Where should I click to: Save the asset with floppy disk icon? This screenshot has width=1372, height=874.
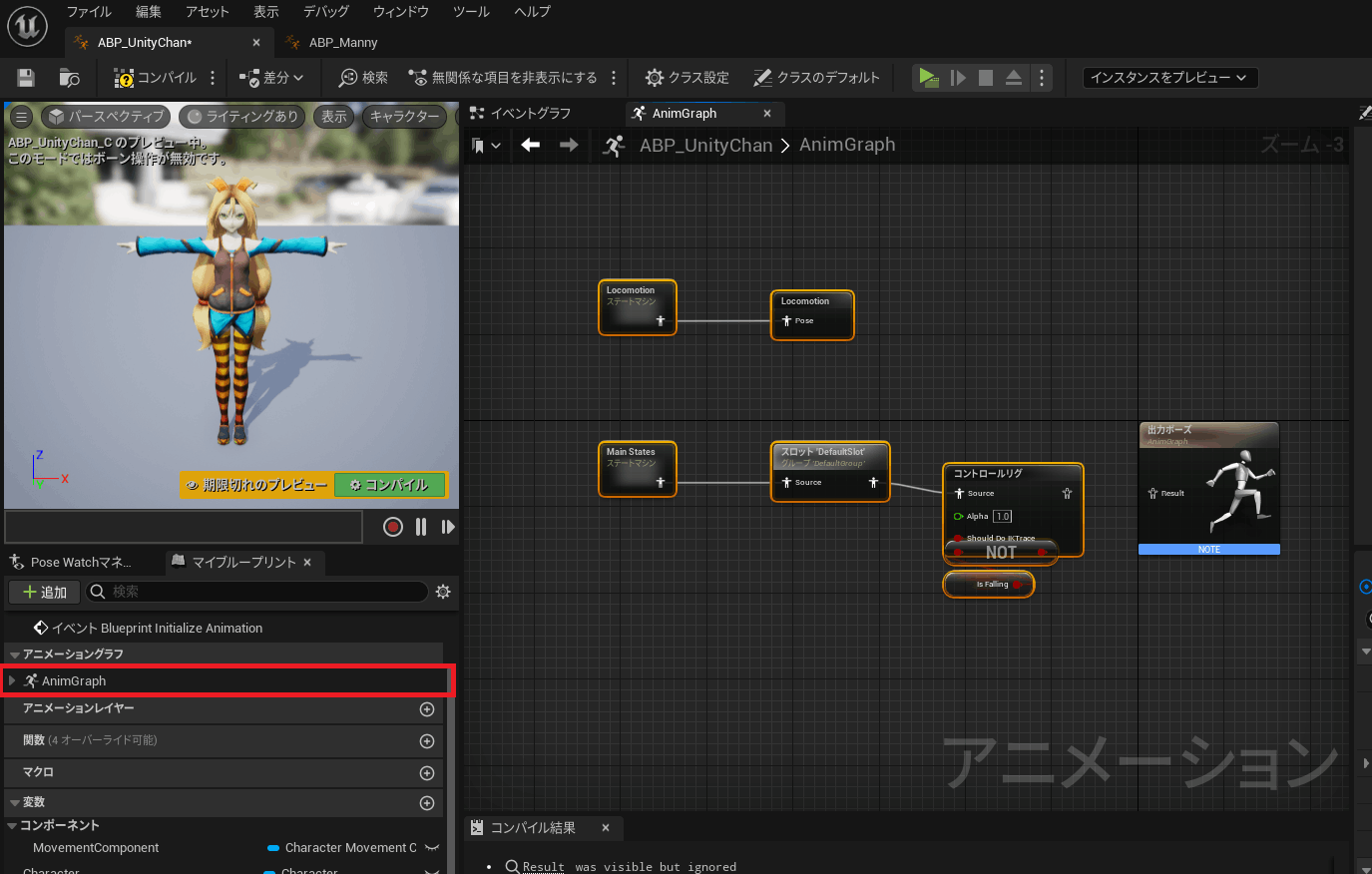tap(26, 78)
